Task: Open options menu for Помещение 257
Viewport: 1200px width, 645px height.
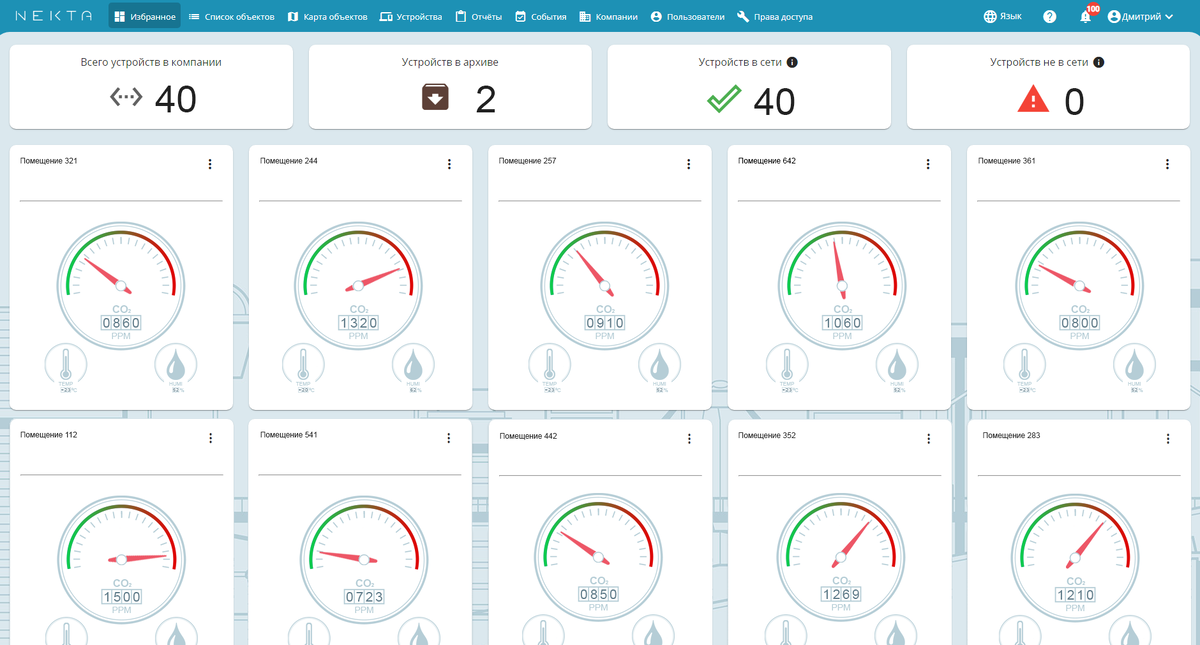Action: tap(689, 165)
